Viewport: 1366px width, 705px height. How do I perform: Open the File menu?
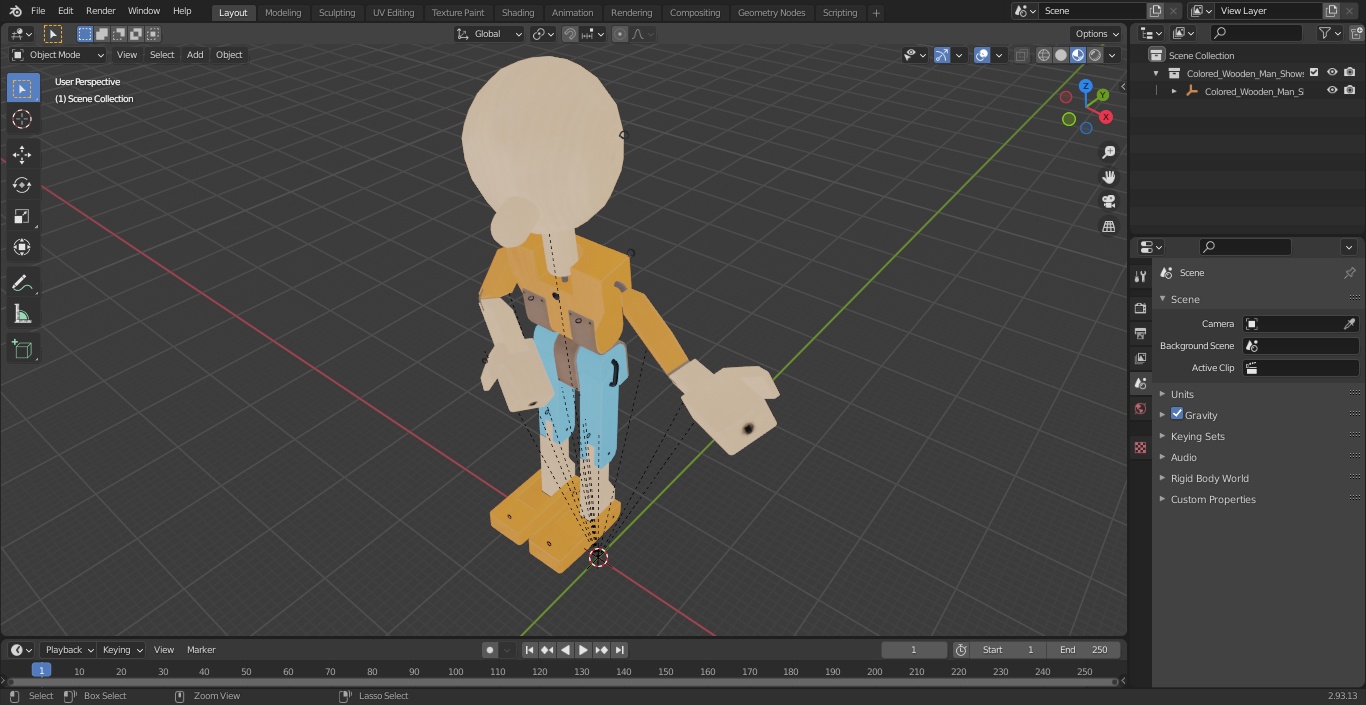38,11
